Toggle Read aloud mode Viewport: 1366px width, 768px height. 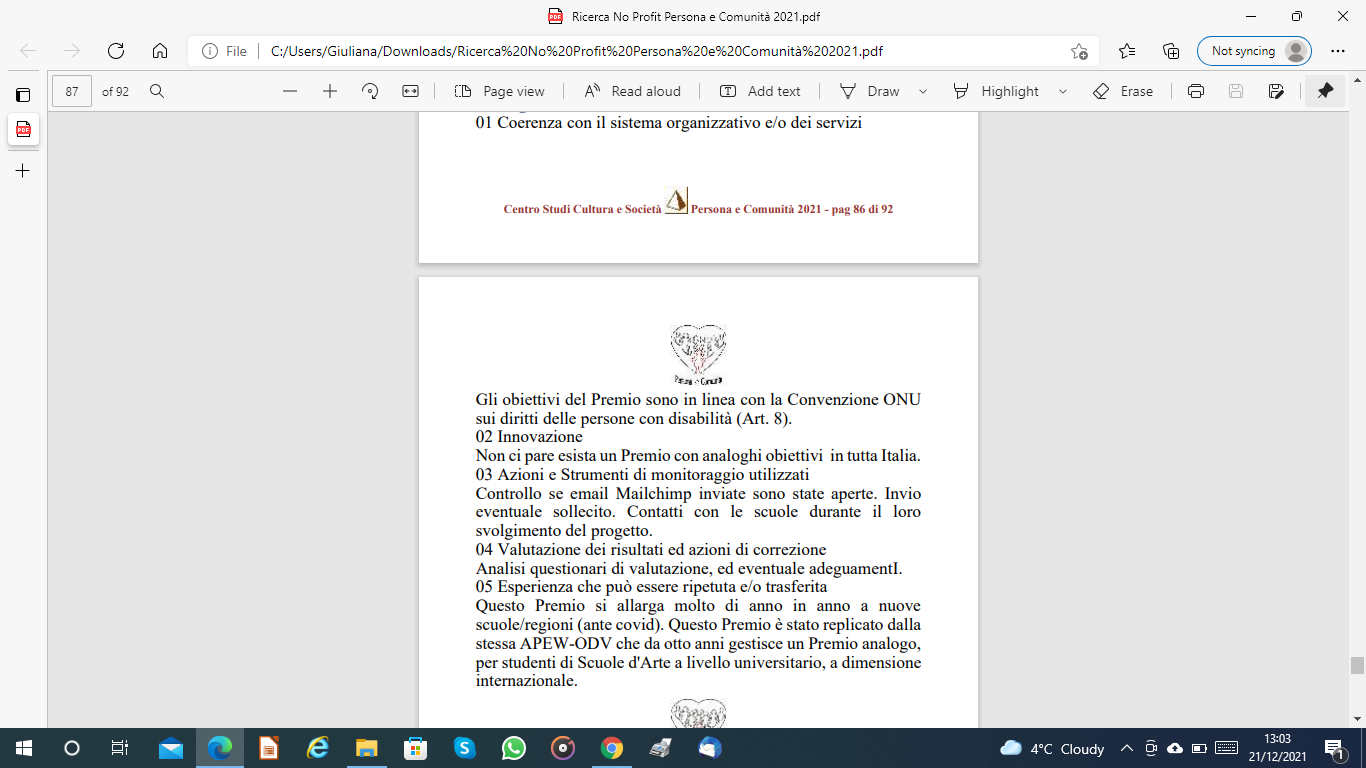coord(632,91)
